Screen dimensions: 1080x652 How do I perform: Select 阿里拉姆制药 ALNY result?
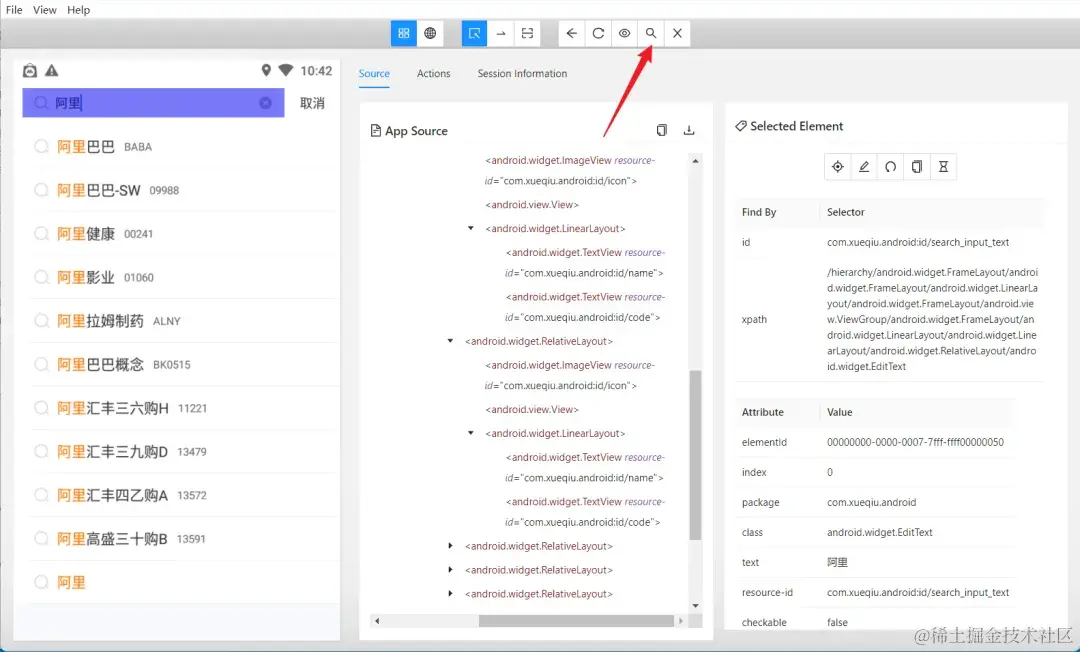point(184,321)
